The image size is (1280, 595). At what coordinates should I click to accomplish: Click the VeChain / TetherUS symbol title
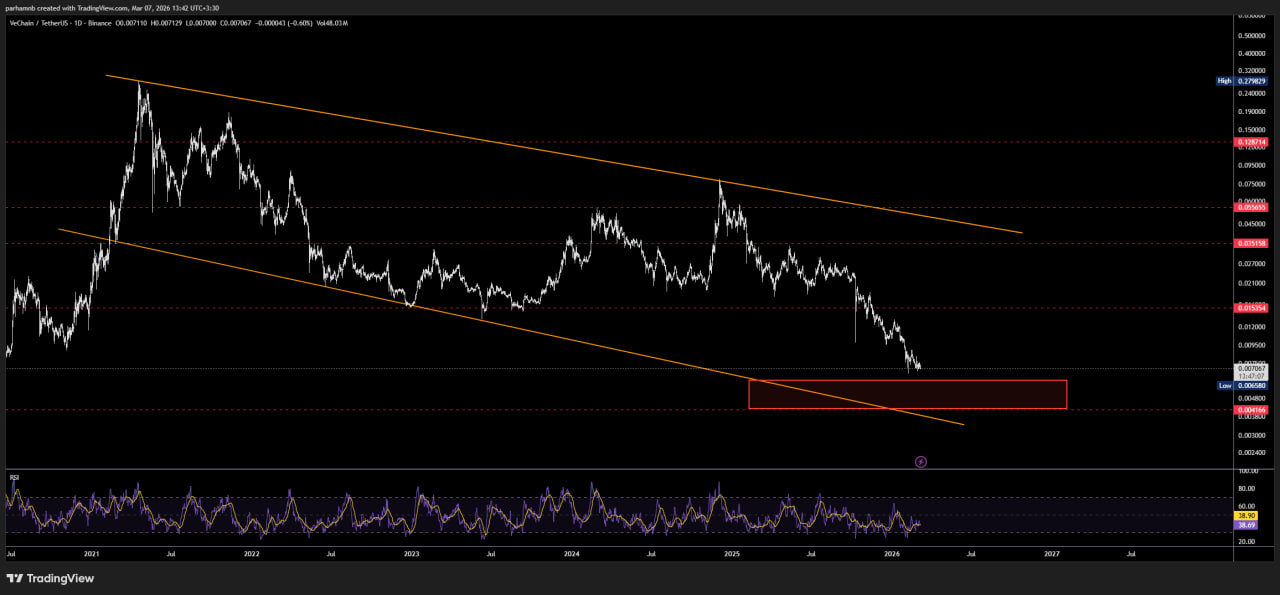tap(50, 21)
